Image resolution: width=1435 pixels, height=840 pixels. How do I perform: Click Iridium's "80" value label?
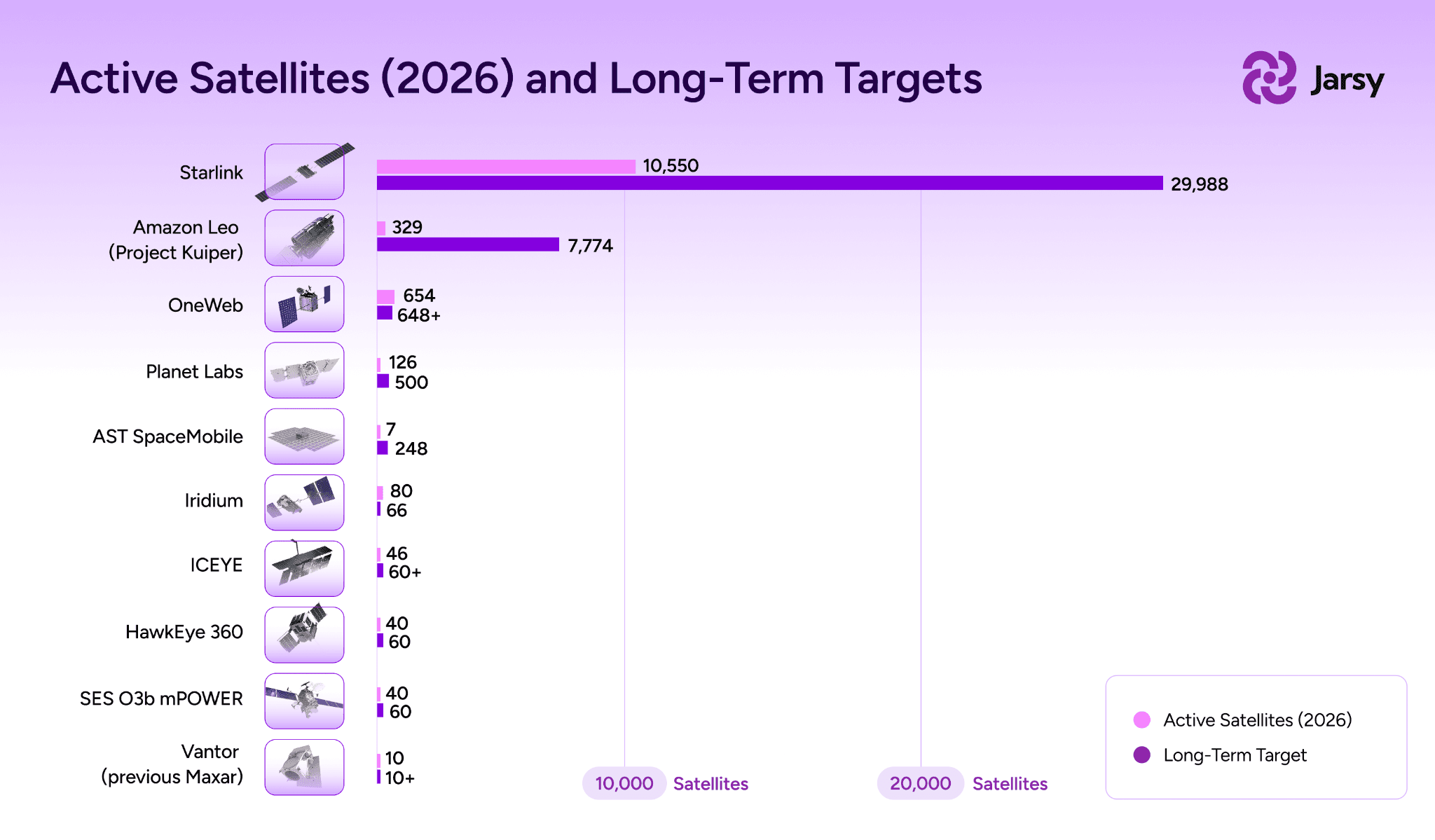(x=401, y=490)
